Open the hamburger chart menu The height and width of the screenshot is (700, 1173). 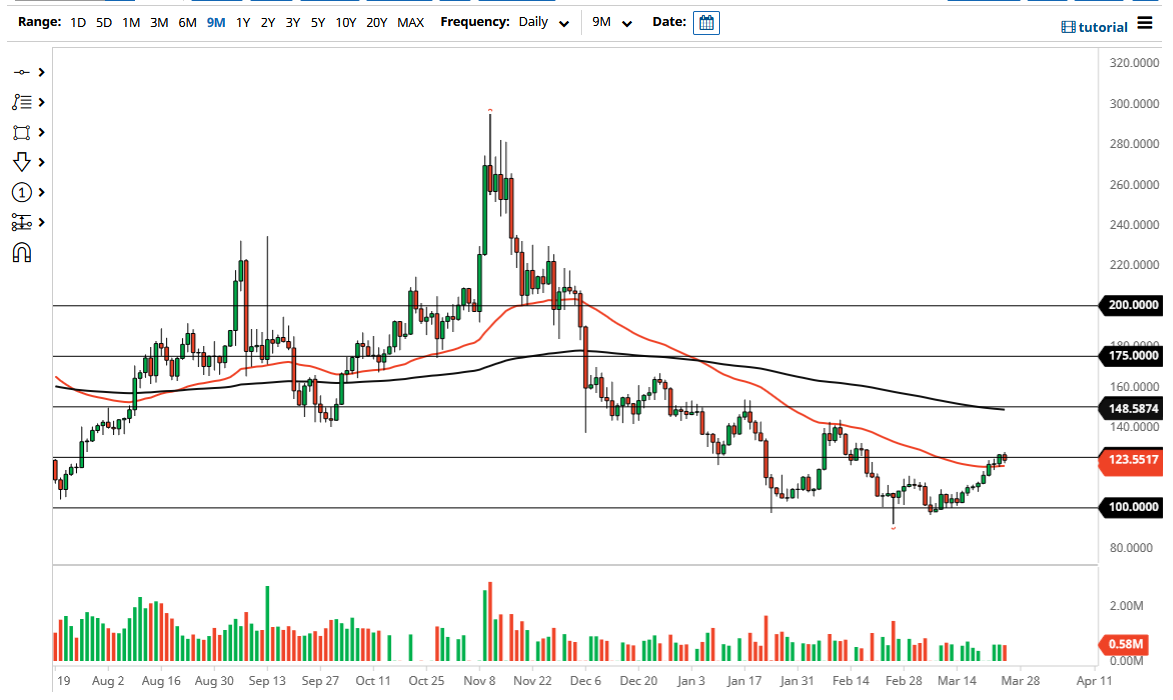click(1144, 24)
